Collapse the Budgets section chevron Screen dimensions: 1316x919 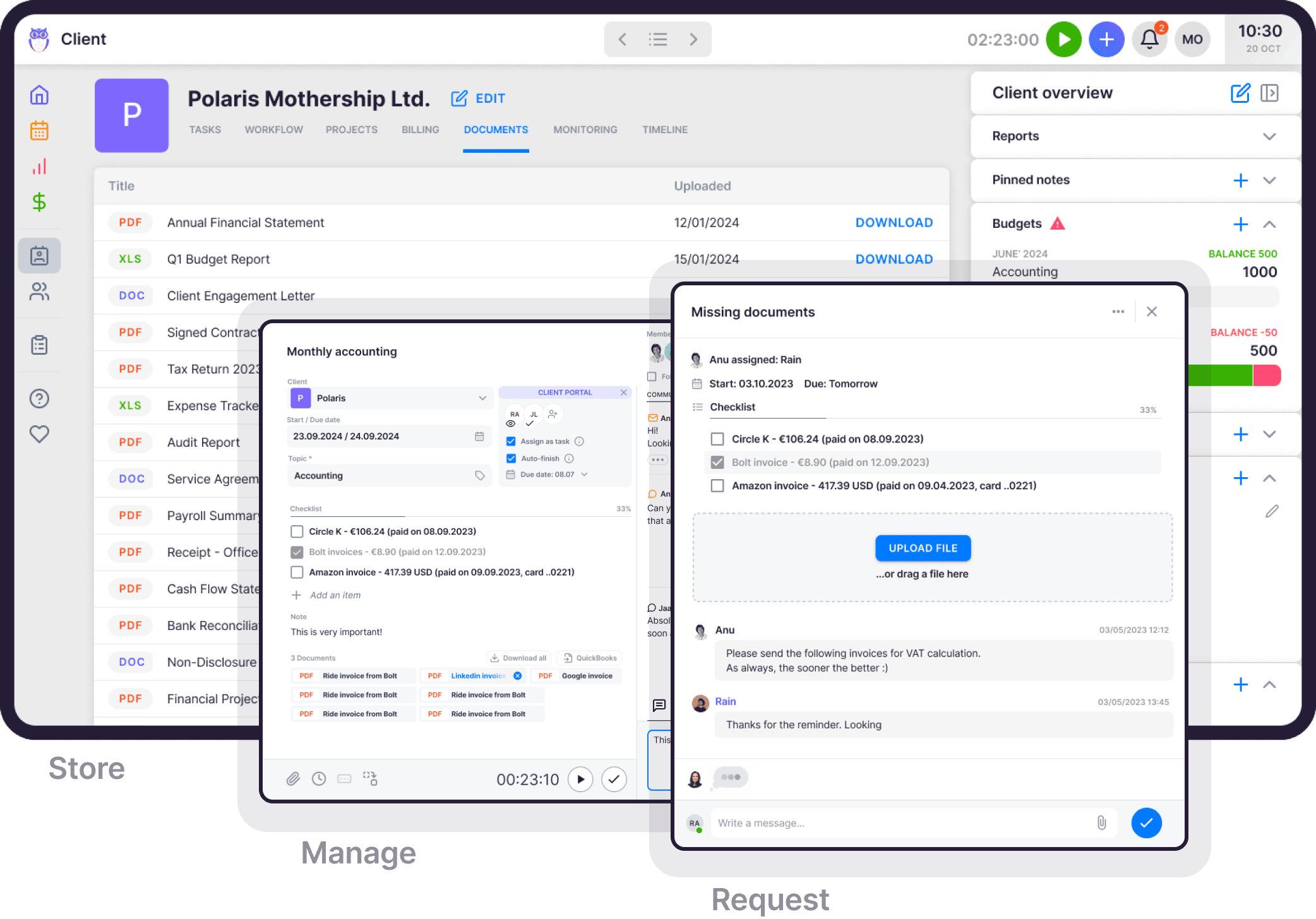1269,224
